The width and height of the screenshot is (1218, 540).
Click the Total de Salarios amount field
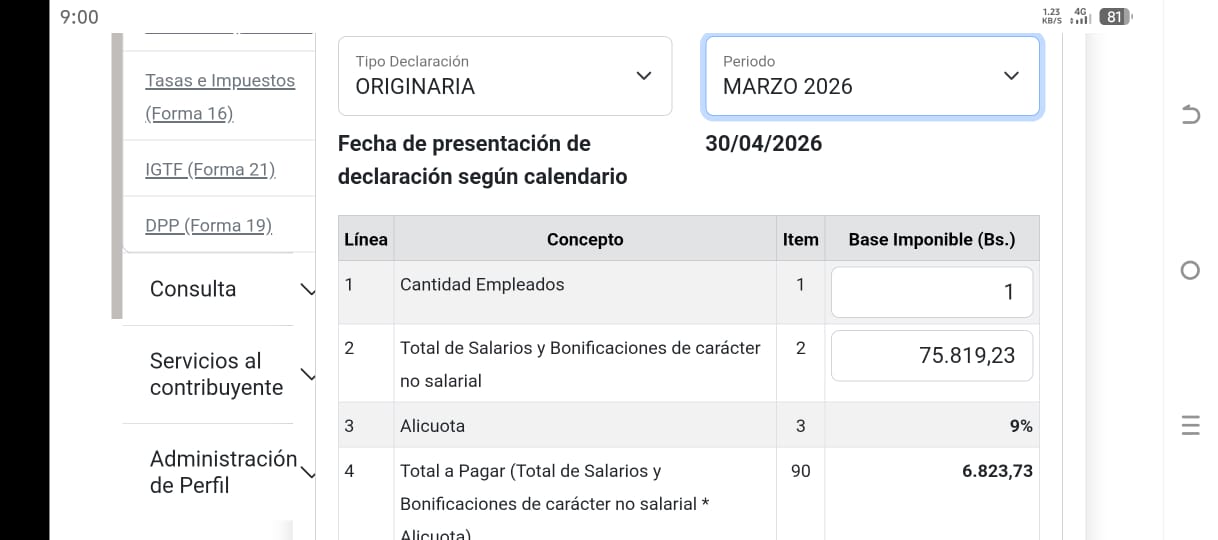(x=931, y=355)
